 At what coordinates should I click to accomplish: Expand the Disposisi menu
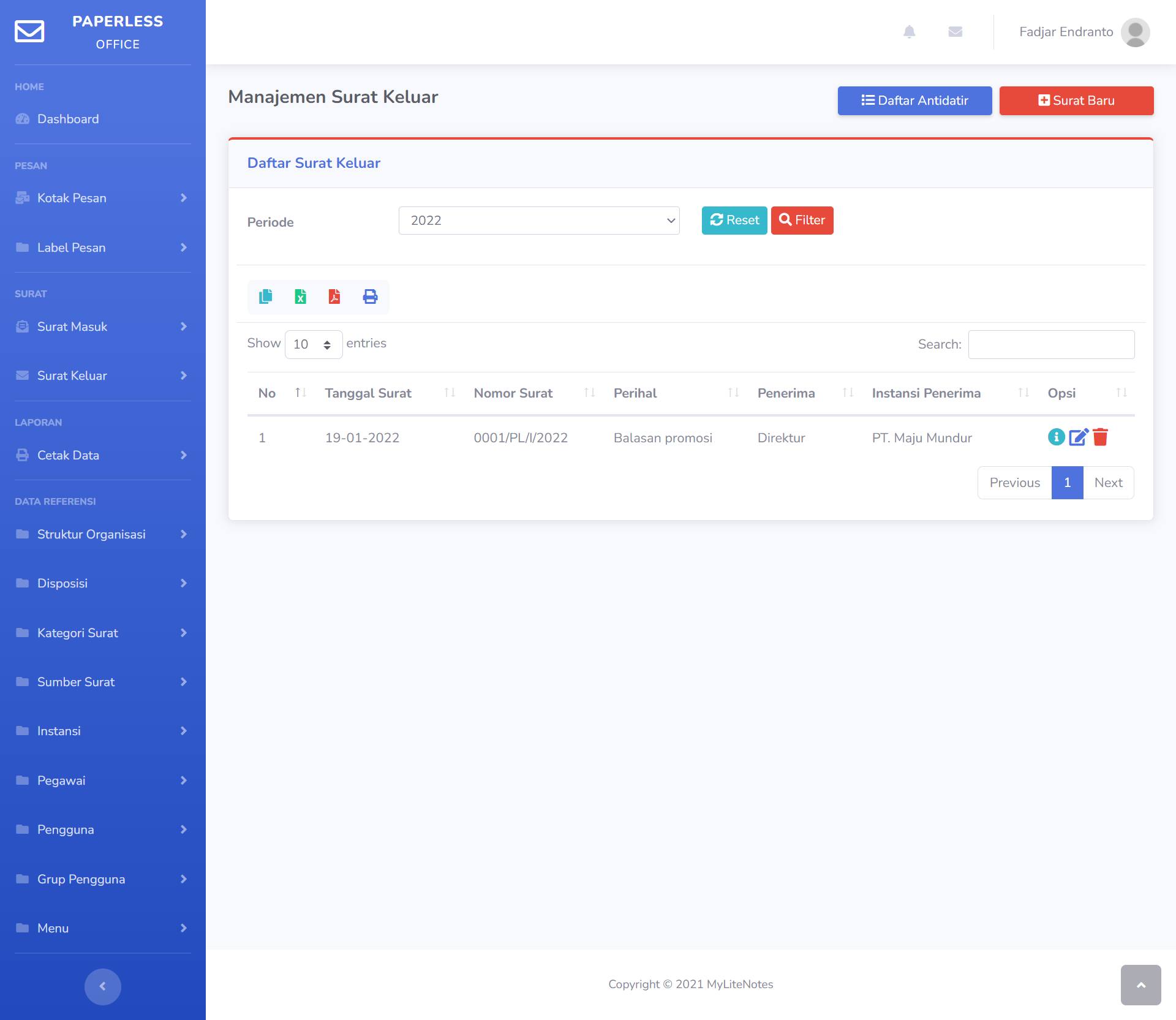pyautogui.click(x=103, y=583)
